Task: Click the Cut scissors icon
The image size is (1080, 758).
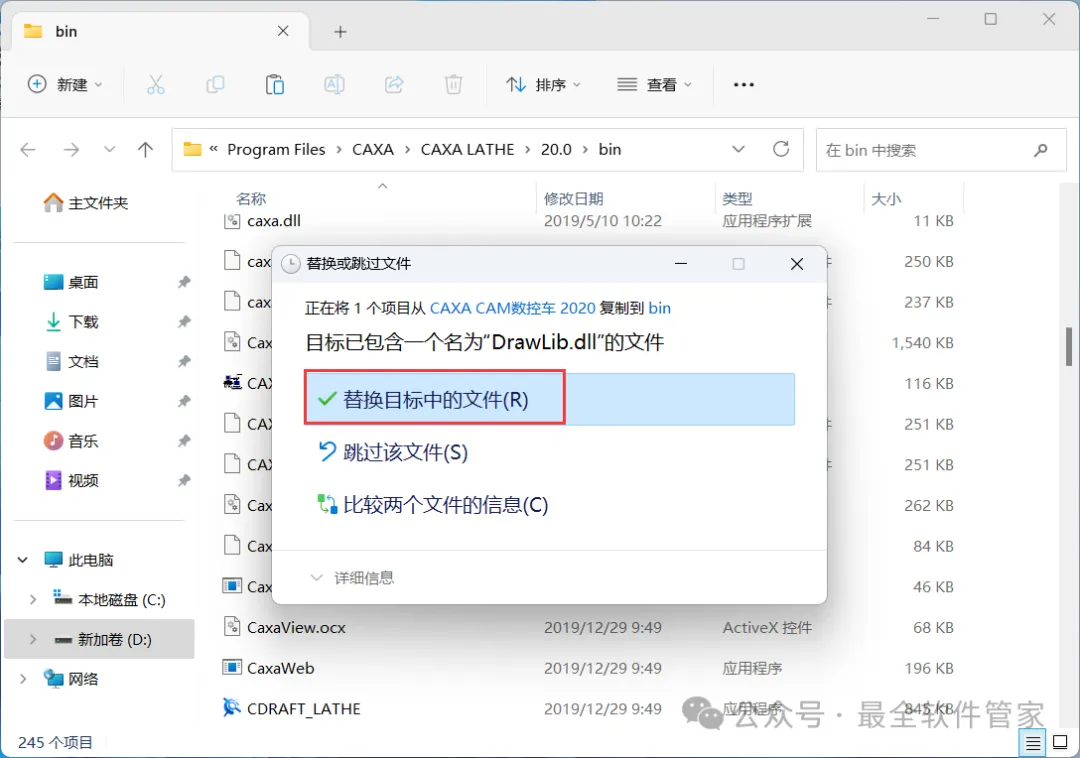Action: [x=156, y=85]
